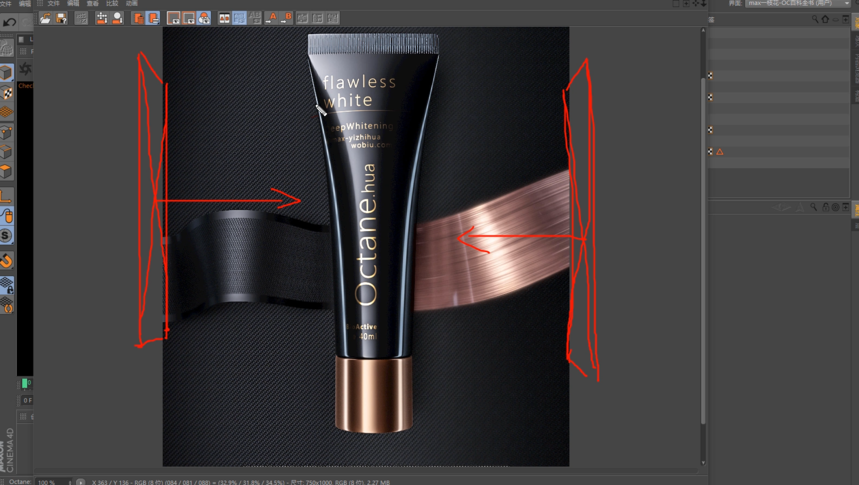
Task: Switch to Polygons mode
Action: pos(6,172)
